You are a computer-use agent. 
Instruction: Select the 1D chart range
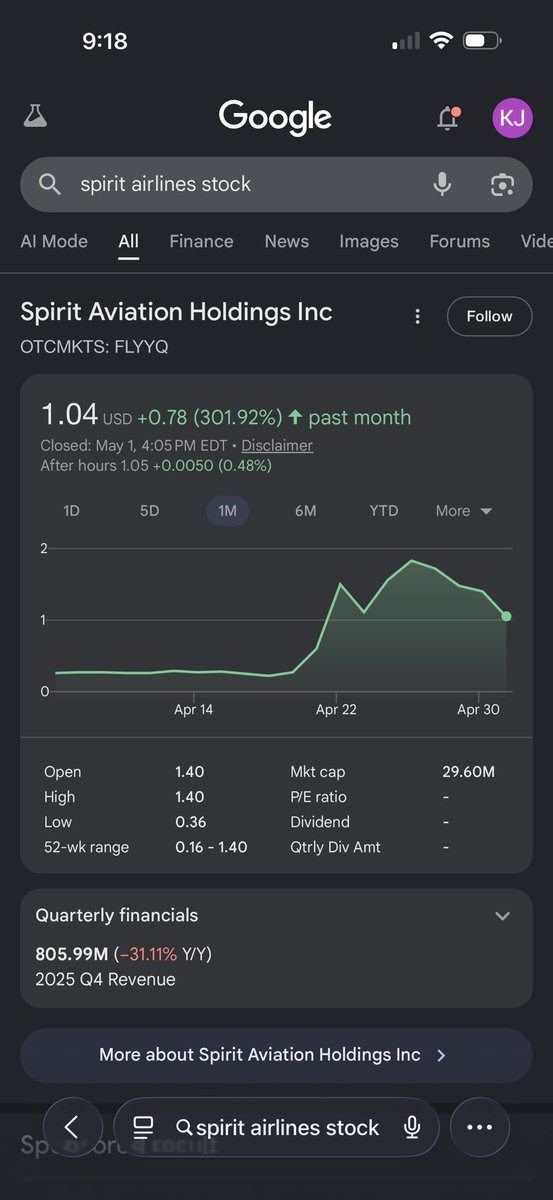pyautogui.click(x=71, y=511)
